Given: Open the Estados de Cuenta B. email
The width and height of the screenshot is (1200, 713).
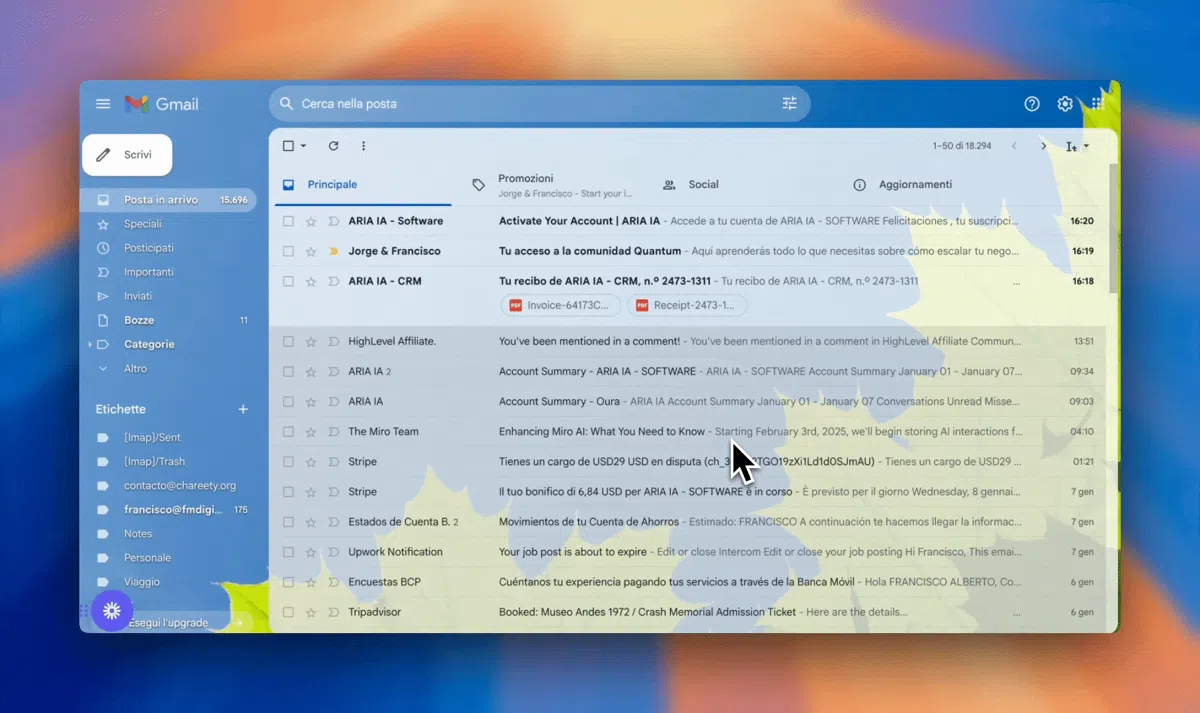Looking at the screenshot, I should (x=688, y=522).
